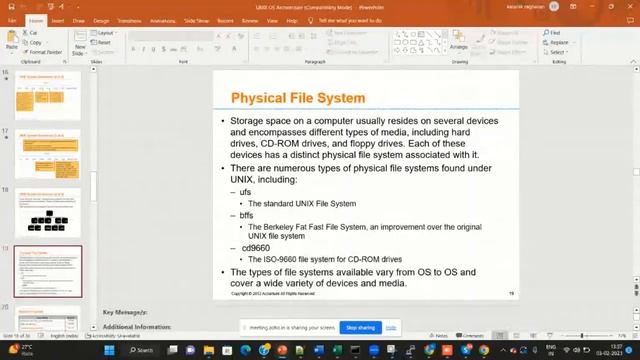
Task: Click Replace in the Editing group
Action: [x=556, y=42]
